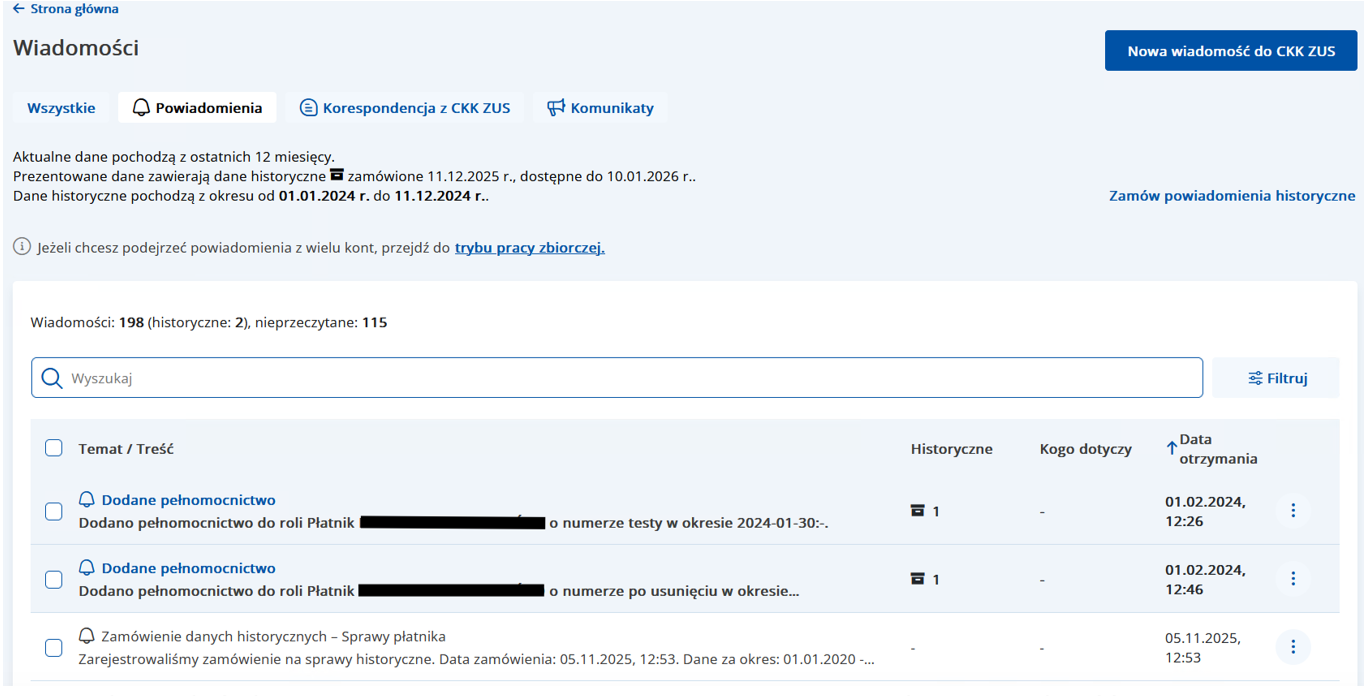Click archive icon in first row's Historyczne column

(x=917, y=511)
